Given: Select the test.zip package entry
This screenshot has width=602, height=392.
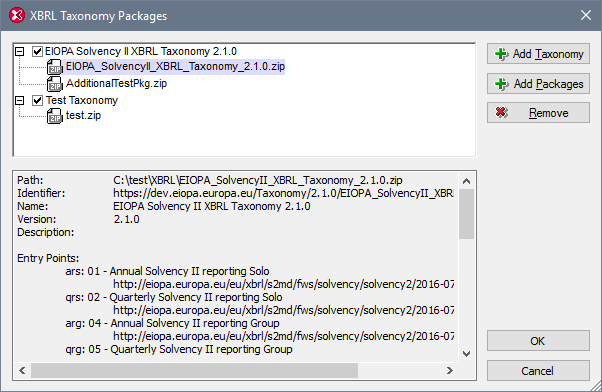Looking at the screenshot, I should [x=83, y=115].
